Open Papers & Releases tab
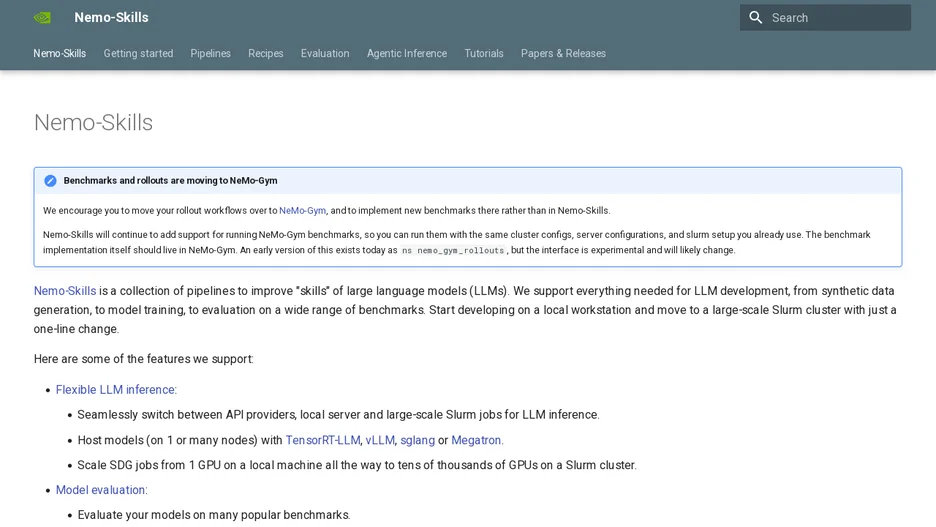Image resolution: width=936 pixels, height=527 pixels. (564, 53)
